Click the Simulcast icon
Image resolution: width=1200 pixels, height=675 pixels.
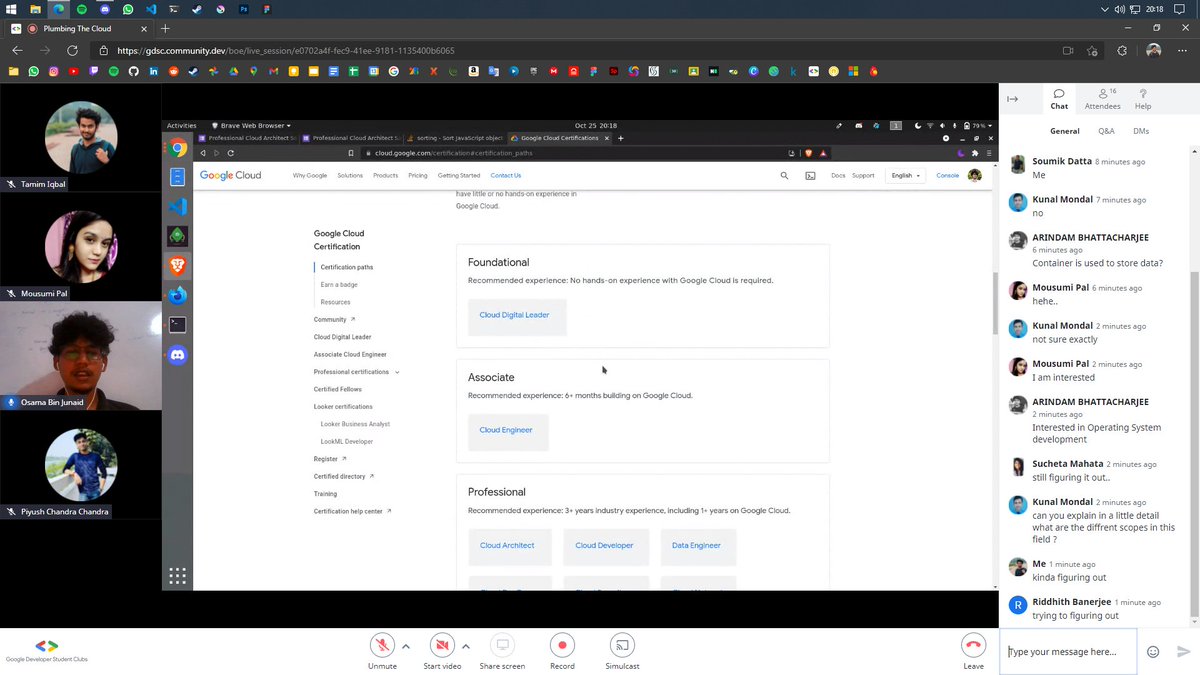click(x=622, y=645)
